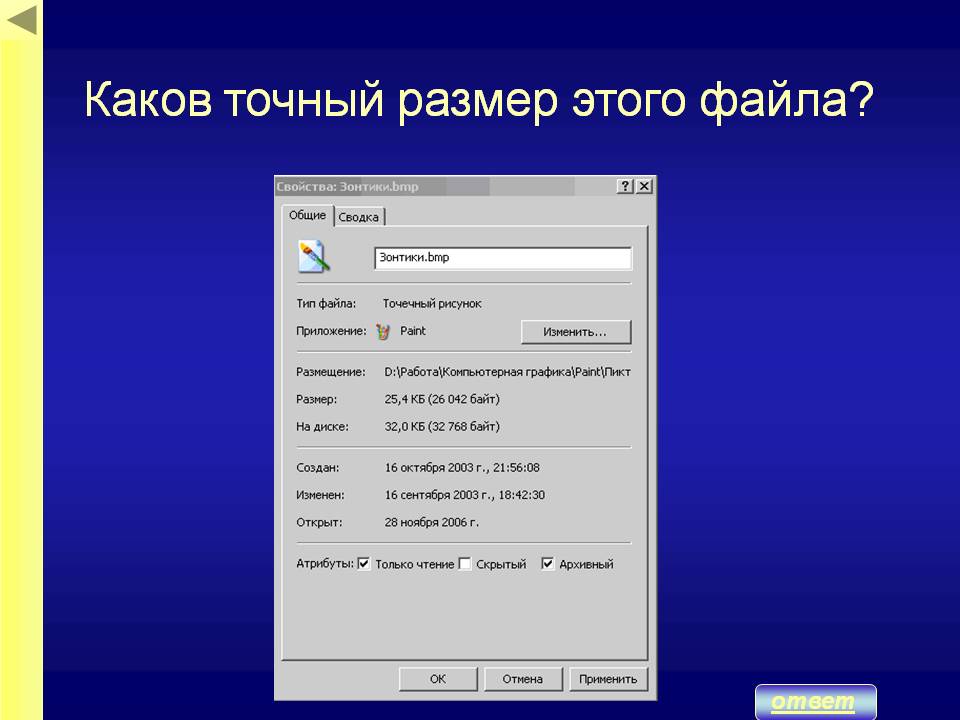Uncheck the Архивный attribute checkbox
The image size is (960, 720).
point(548,564)
